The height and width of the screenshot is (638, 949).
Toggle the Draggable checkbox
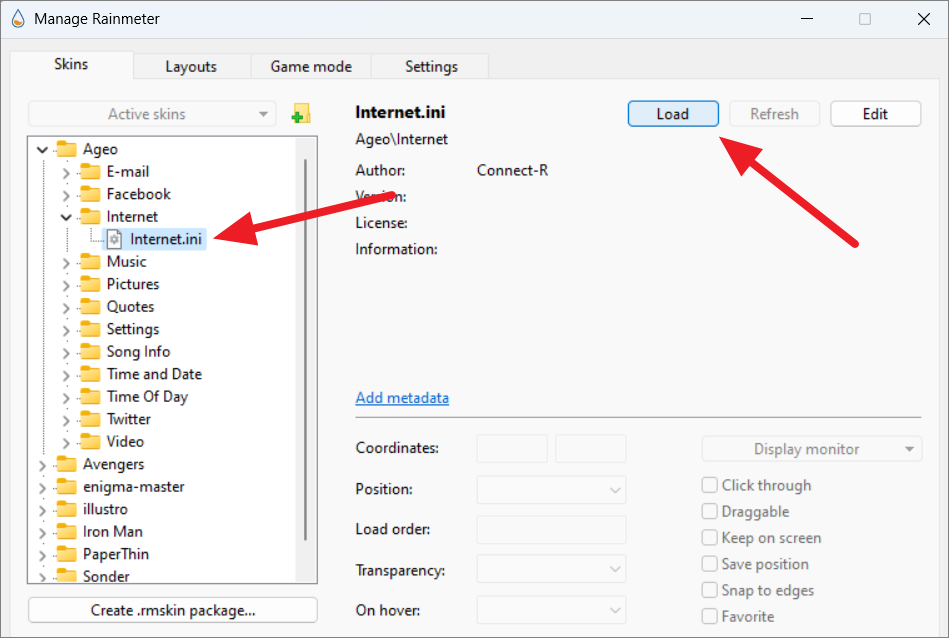[x=709, y=511]
